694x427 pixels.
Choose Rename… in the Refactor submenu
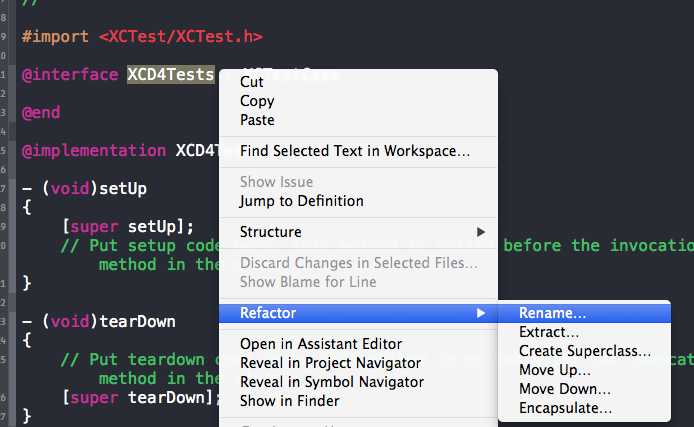[x=552, y=313]
